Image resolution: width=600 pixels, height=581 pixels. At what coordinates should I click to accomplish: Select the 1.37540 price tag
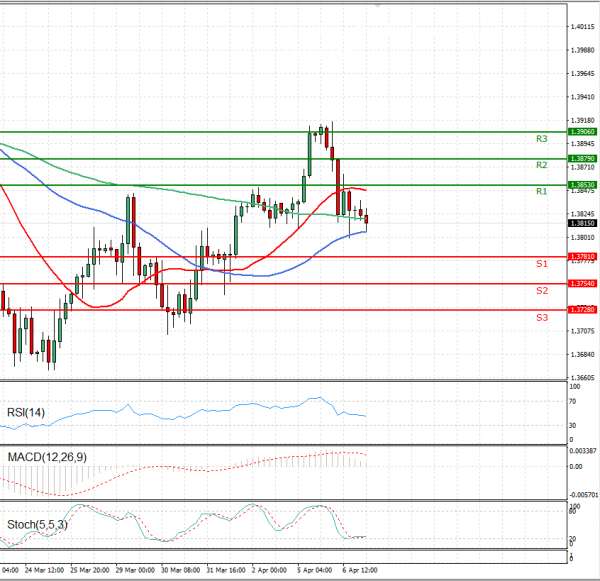[583, 284]
